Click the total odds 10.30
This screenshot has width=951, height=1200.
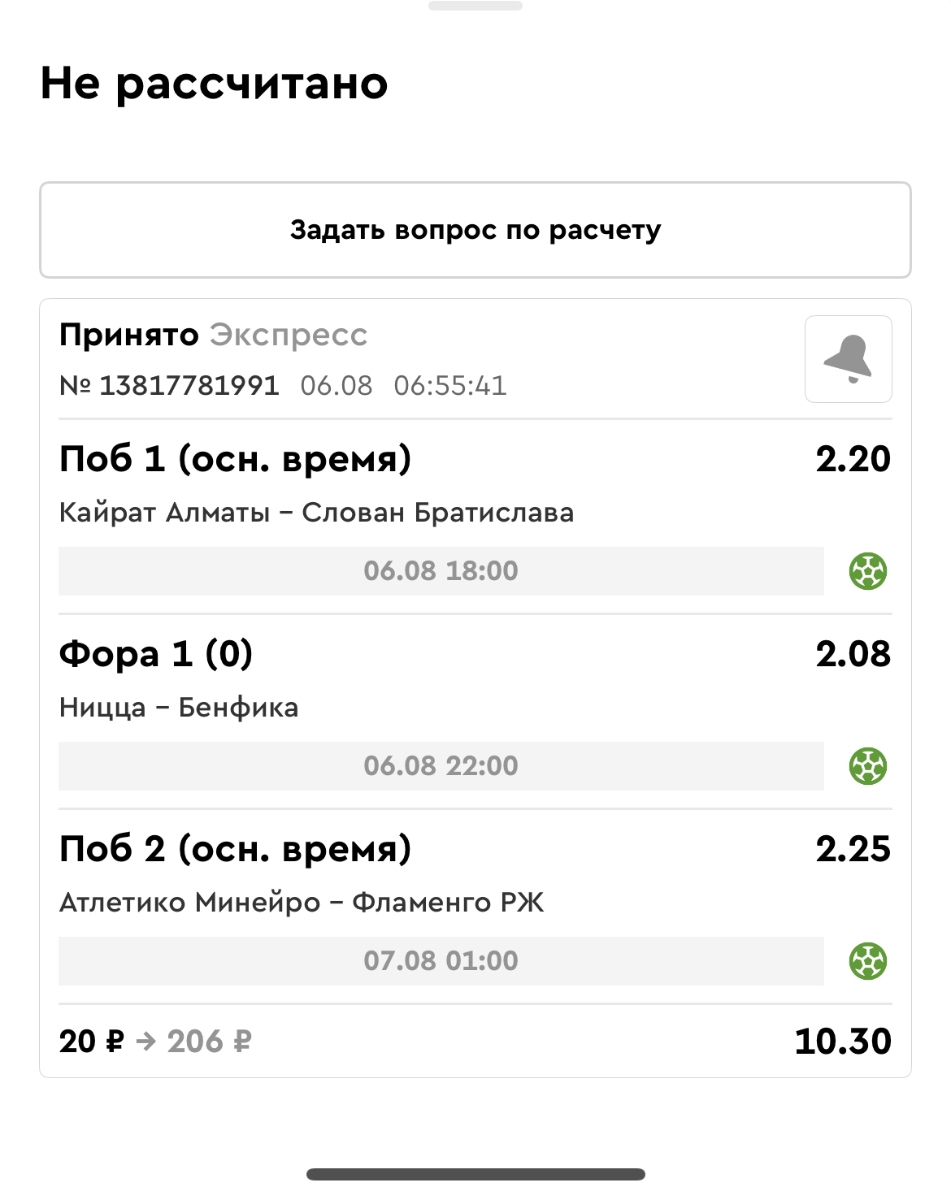point(842,1042)
